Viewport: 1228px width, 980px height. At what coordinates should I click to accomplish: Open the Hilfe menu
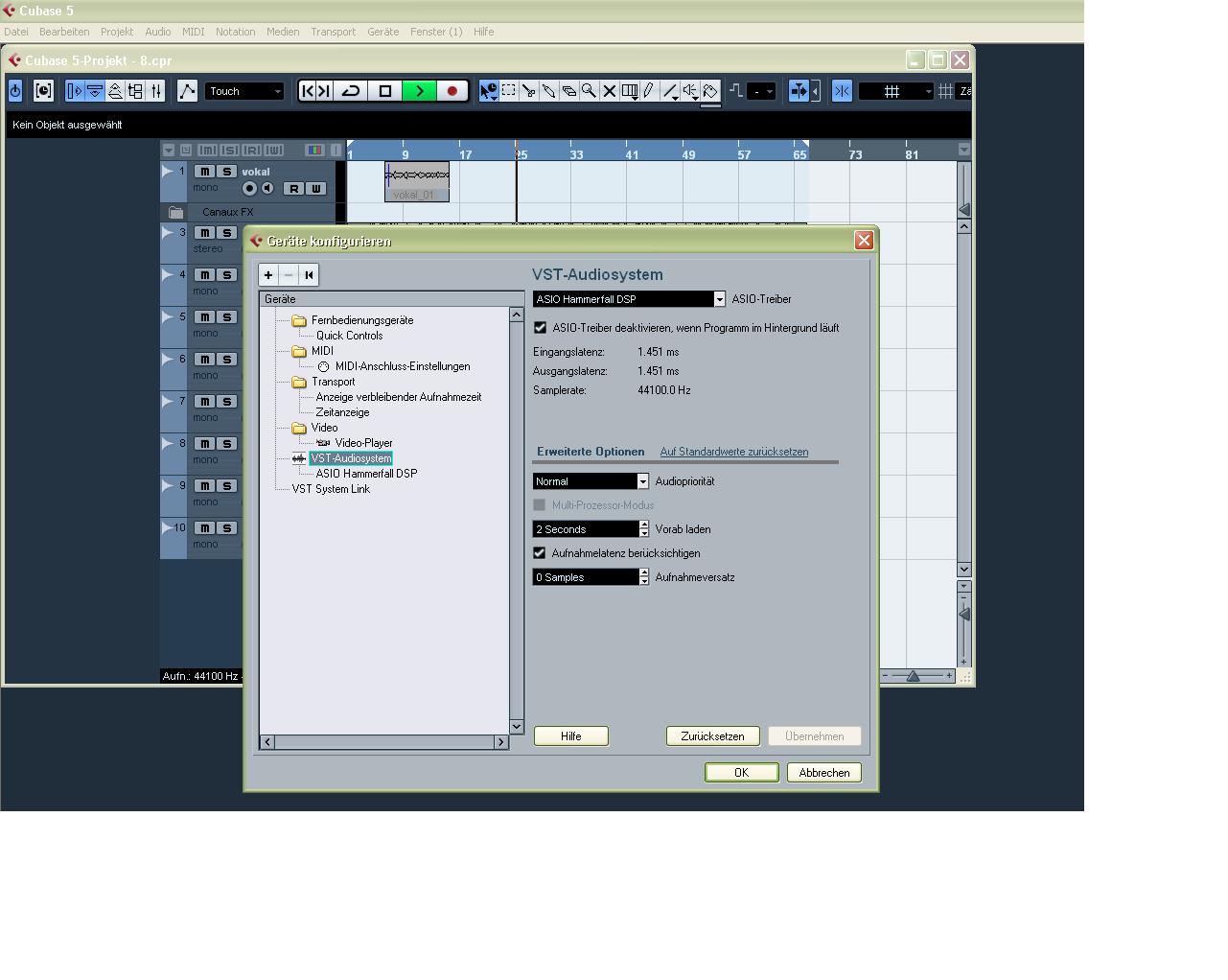point(483,32)
